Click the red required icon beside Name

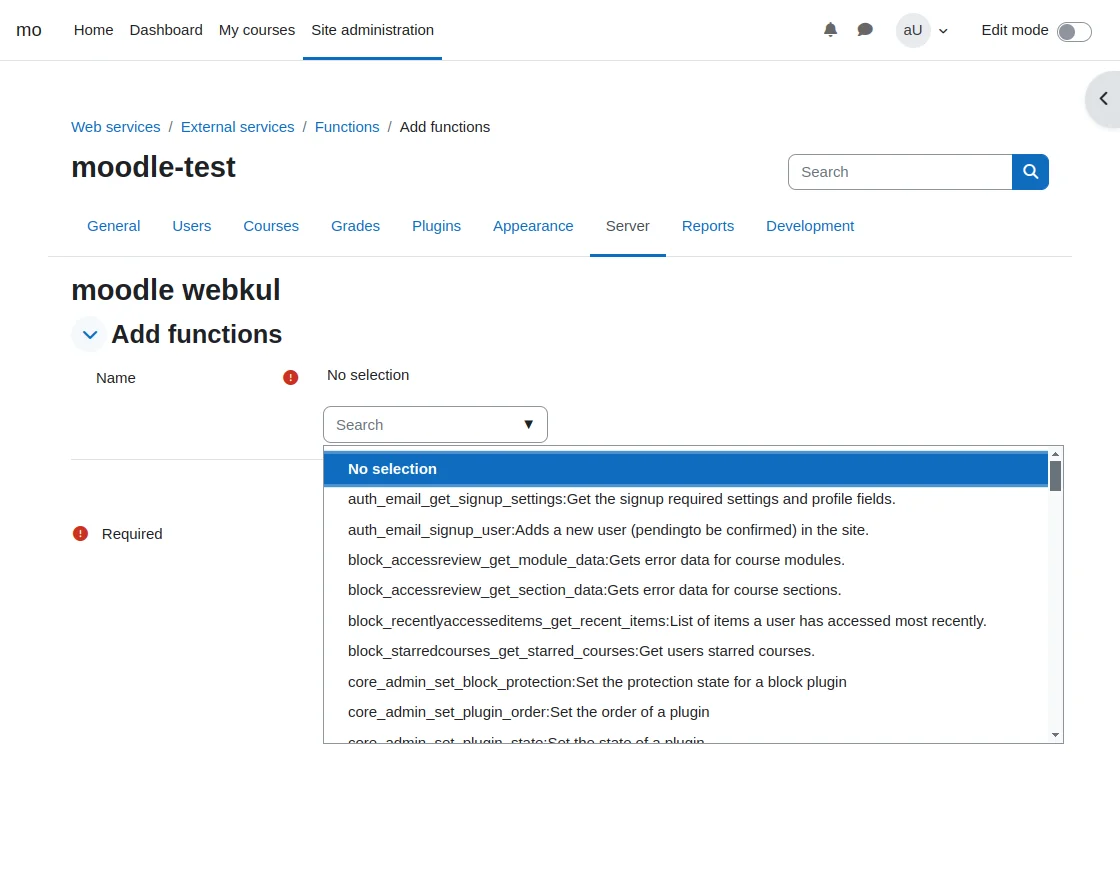coord(290,377)
